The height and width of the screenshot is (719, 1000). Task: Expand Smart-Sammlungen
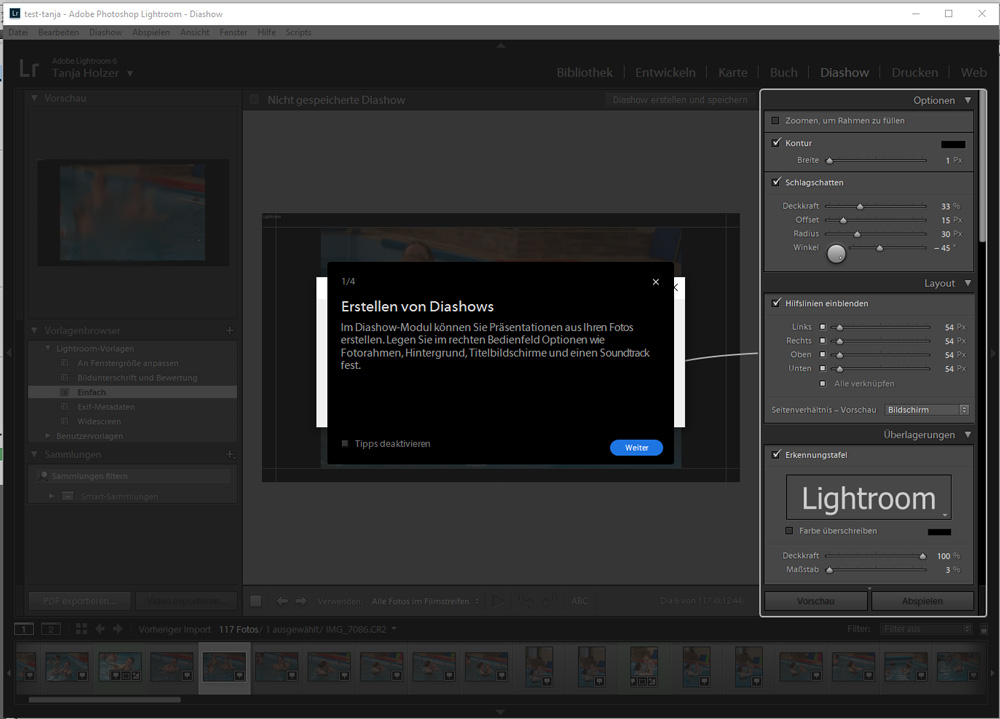click(52, 496)
